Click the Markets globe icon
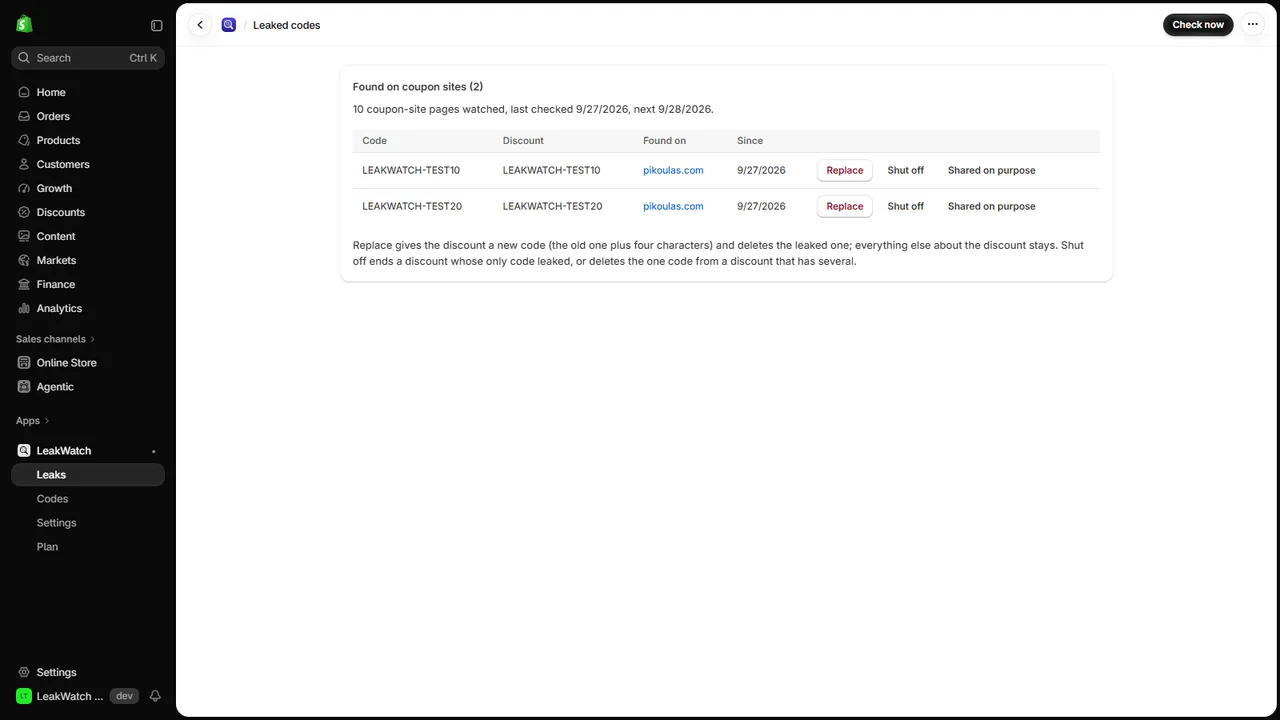Screen dimensions: 1280x720 tap(24, 260)
